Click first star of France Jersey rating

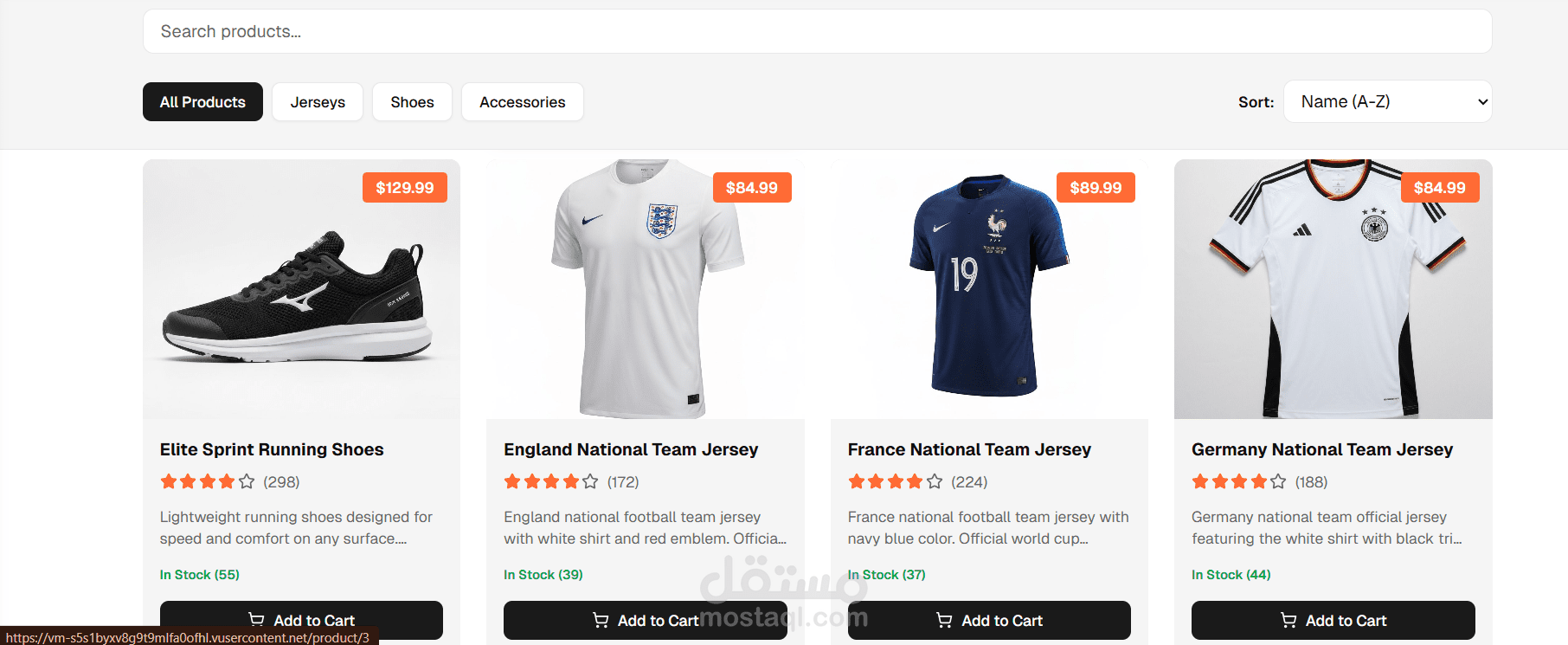pyautogui.click(x=857, y=481)
